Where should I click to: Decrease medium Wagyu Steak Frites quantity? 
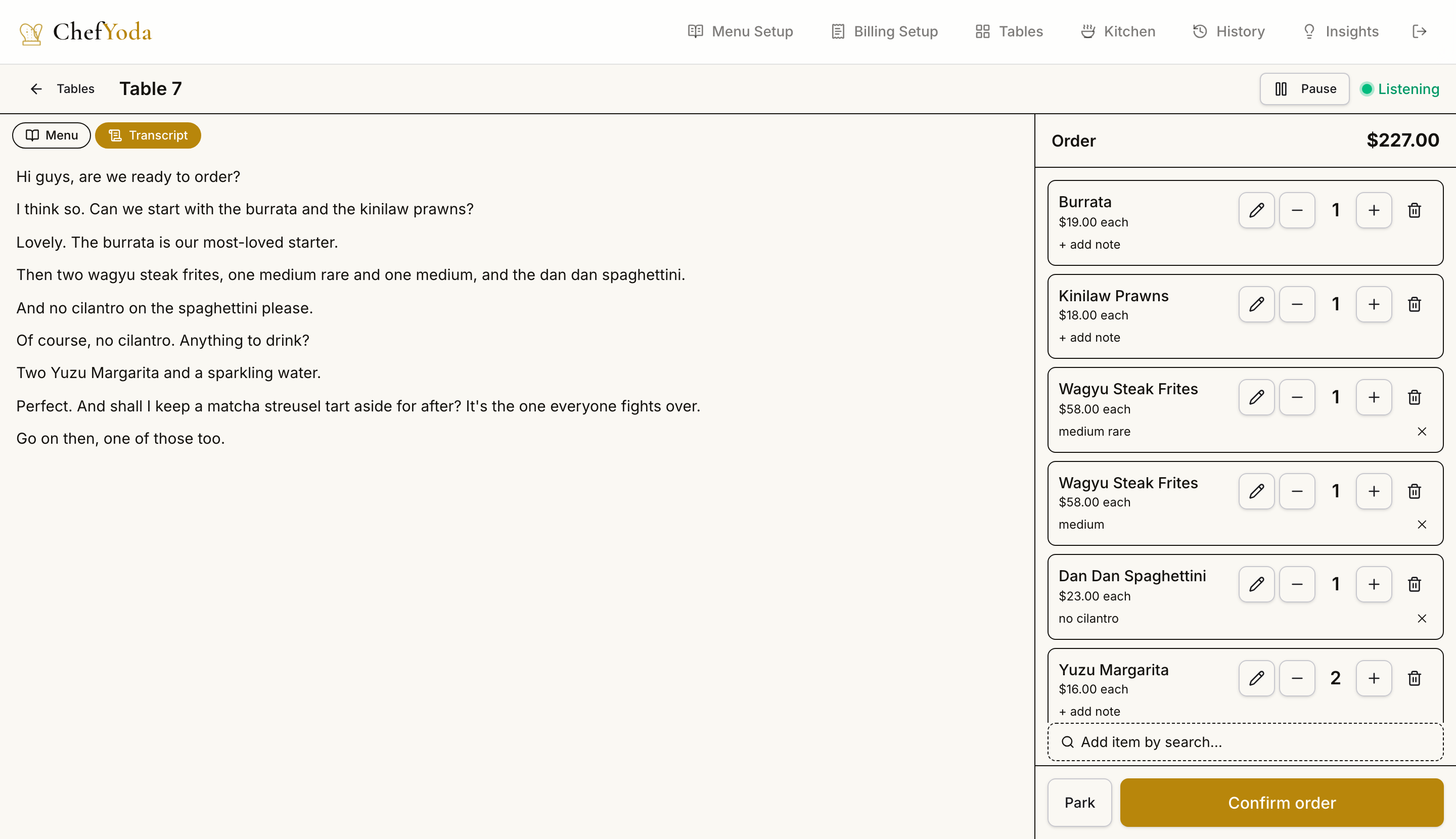click(1297, 492)
